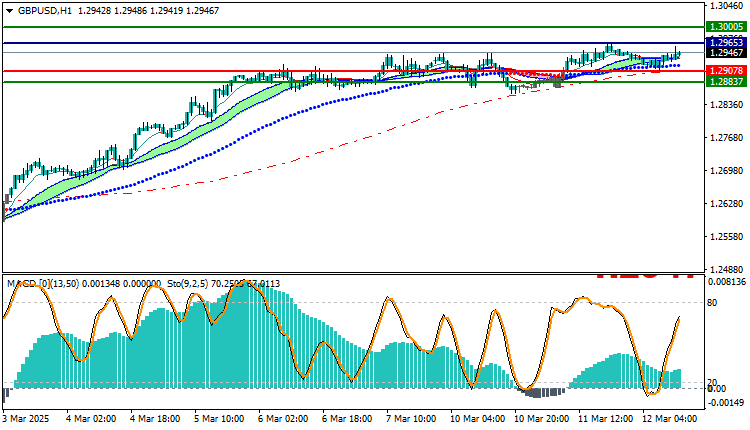Click the navy horizontal line at 1.29653
Viewport: 750px width, 430px height.
pos(354,43)
